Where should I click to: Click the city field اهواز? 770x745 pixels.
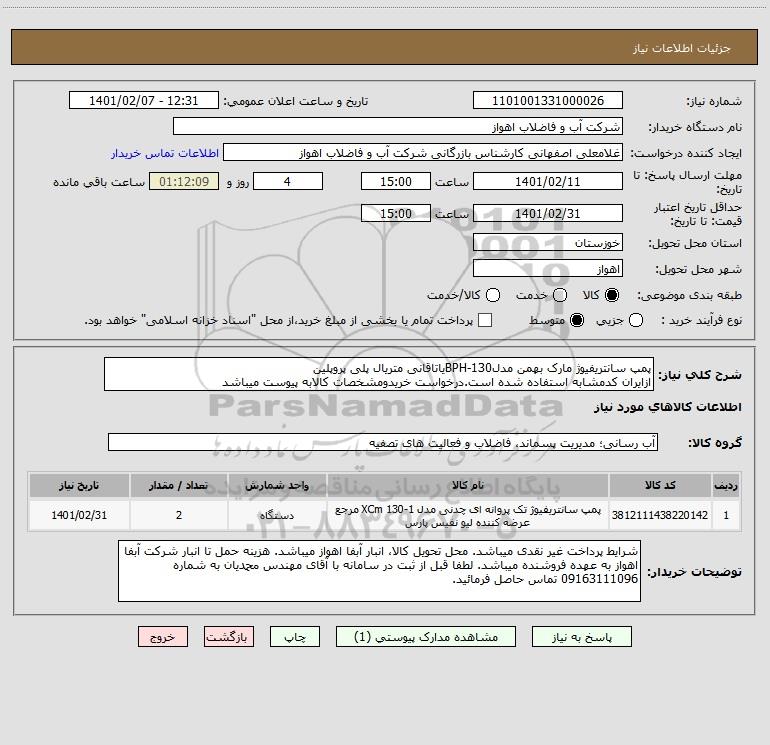(x=548, y=269)
